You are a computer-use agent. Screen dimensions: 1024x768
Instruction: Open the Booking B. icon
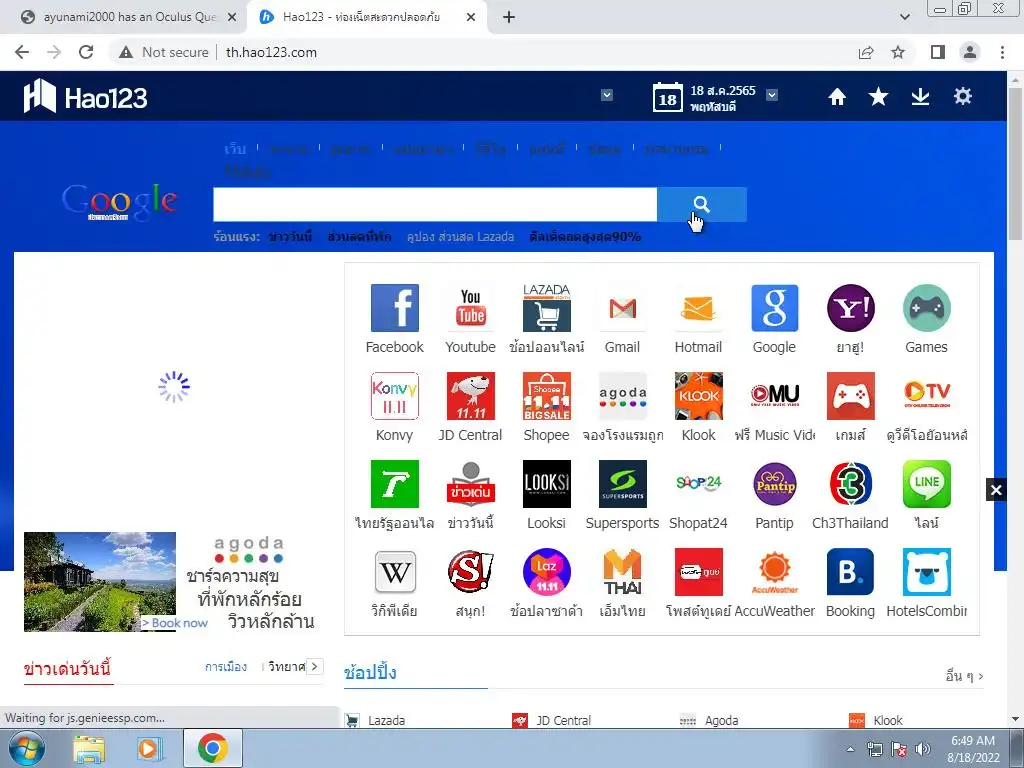pos(850,572)
